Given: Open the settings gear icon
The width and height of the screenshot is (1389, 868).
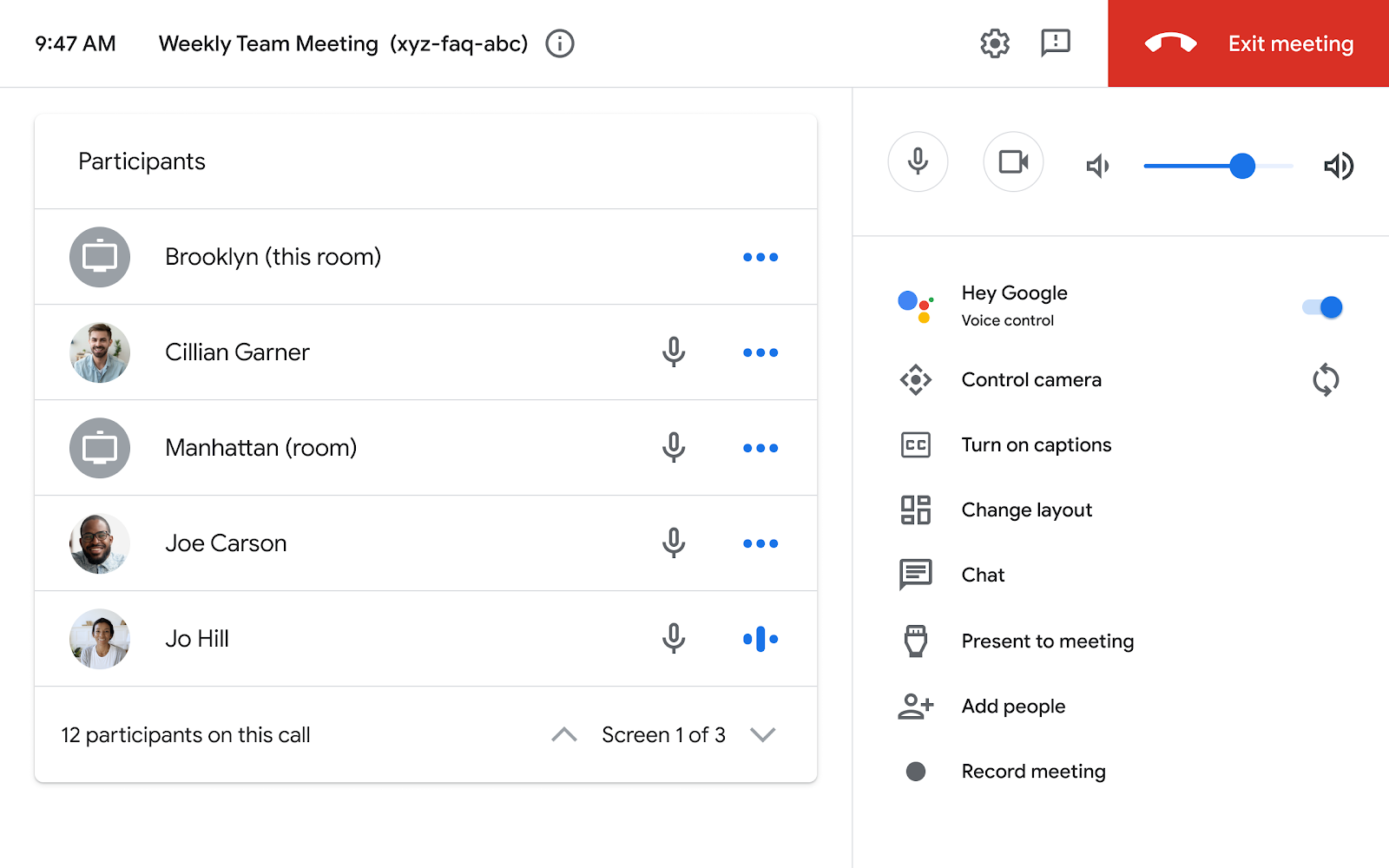Looking at the screenshot, I should [995, 43].
